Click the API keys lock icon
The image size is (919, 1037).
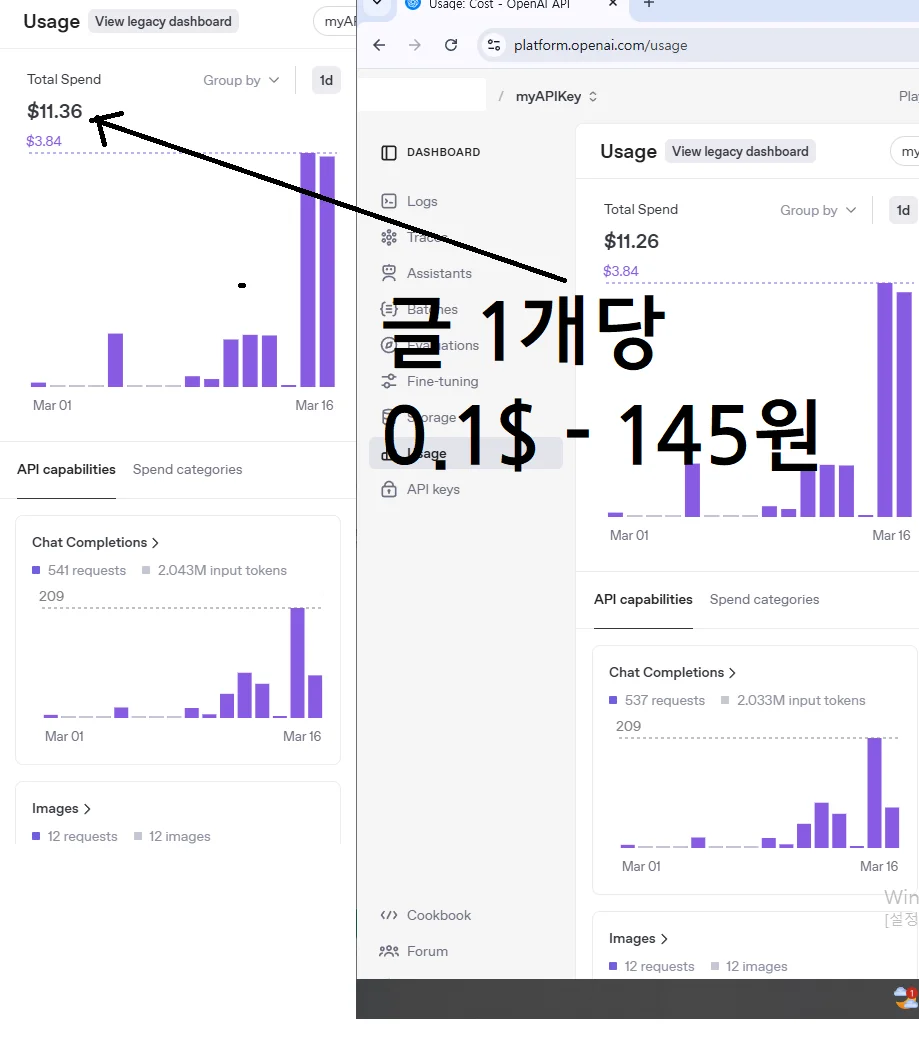(389, 489)
